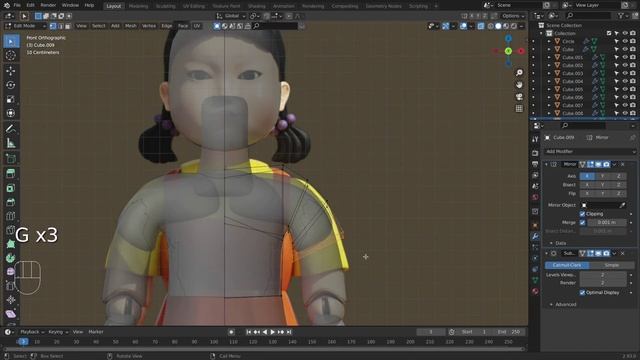The width and height of the screenshot is (640, 360).
Task: Select the Bevel tool
Action: 11,202
